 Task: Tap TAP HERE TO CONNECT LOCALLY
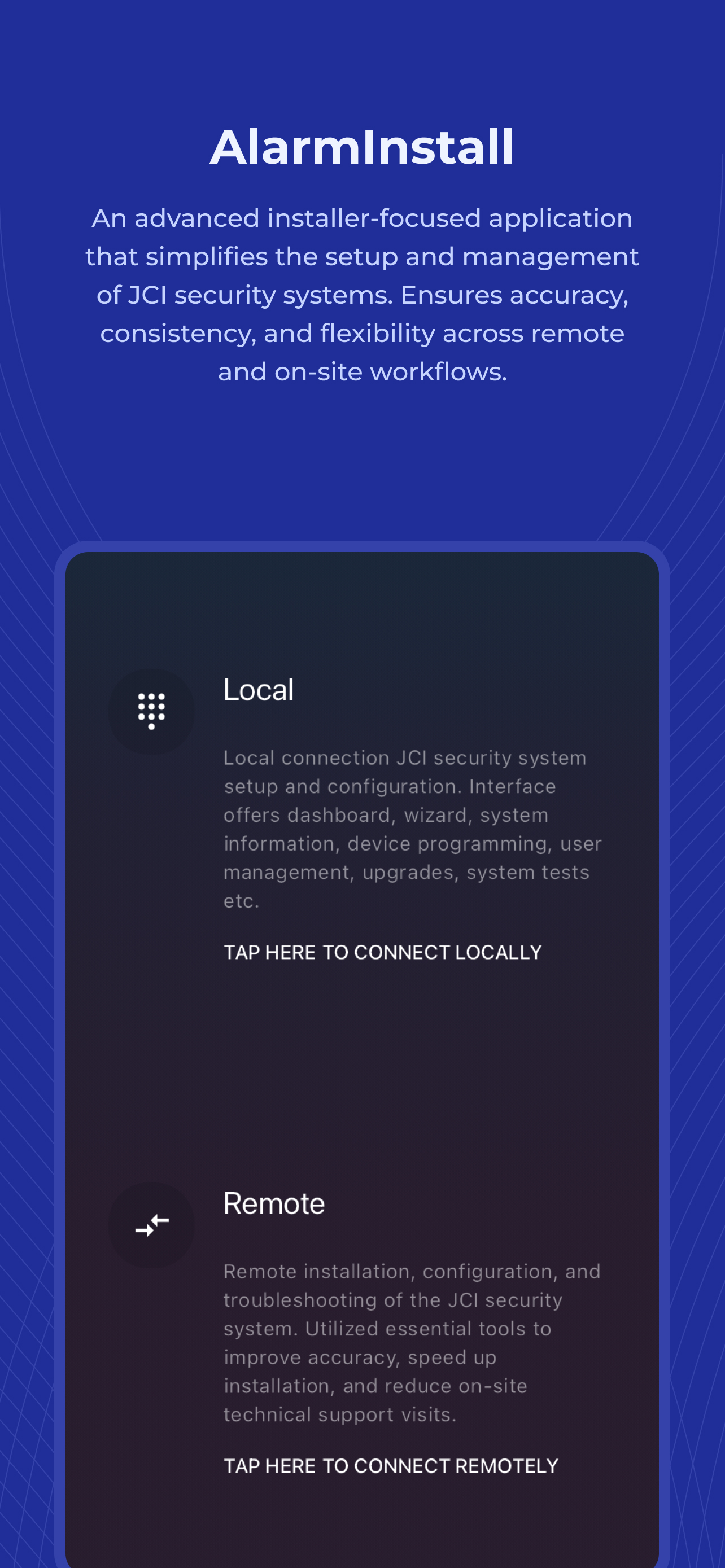pyautogui.click(x=382, y=952)
